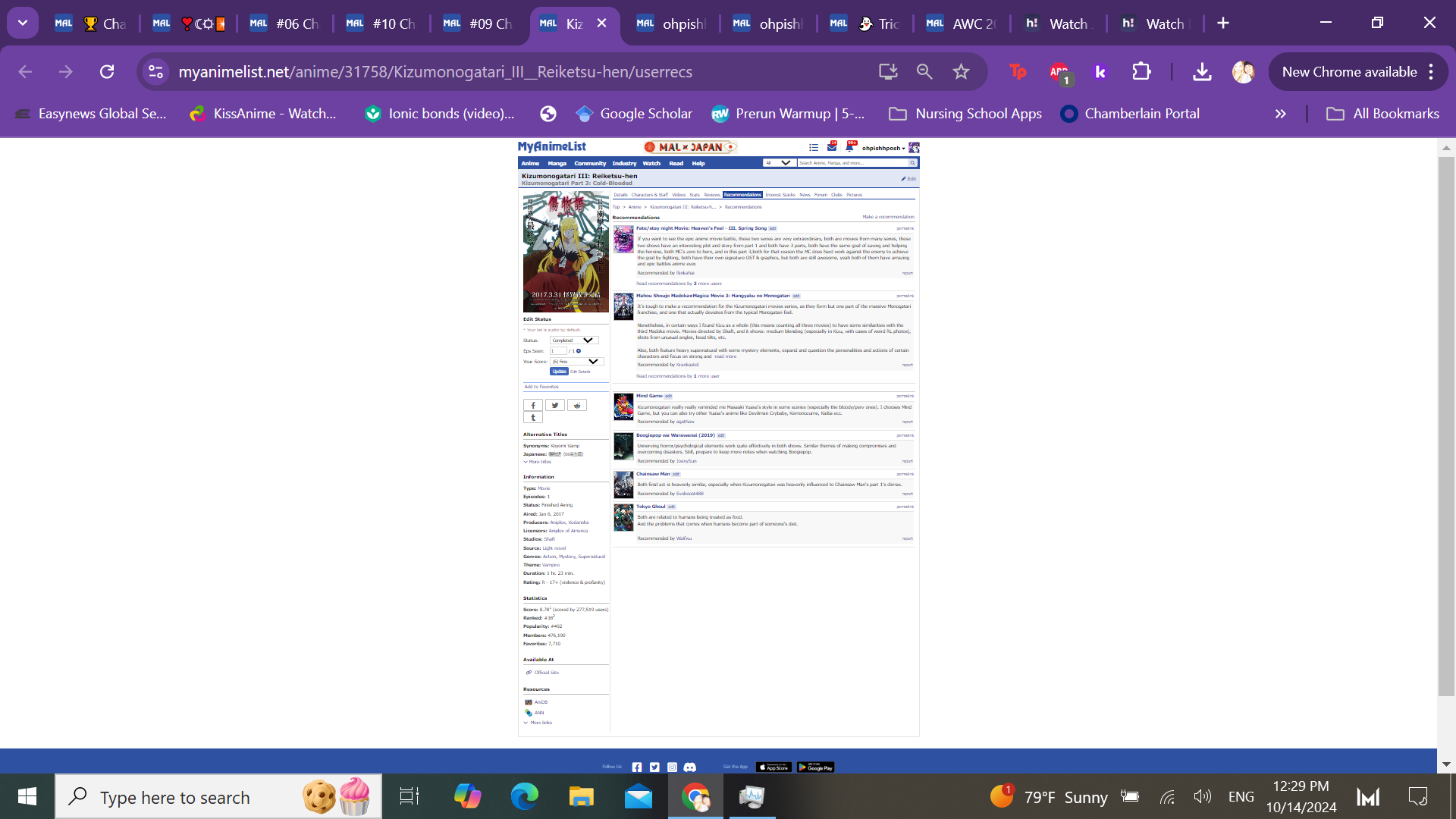Image resolution: width=1456 pixels, height=819 pixels.
Task: Click the MAL list view icon
Action: [x=814, y=148]
